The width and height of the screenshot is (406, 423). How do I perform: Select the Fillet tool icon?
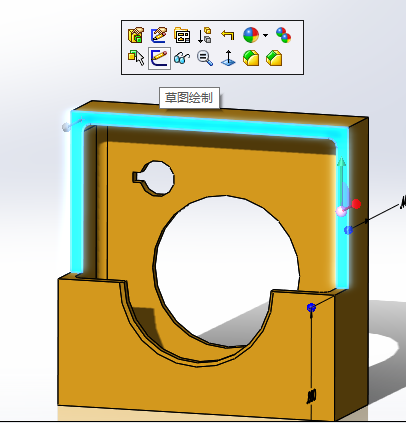pos(251,58)
